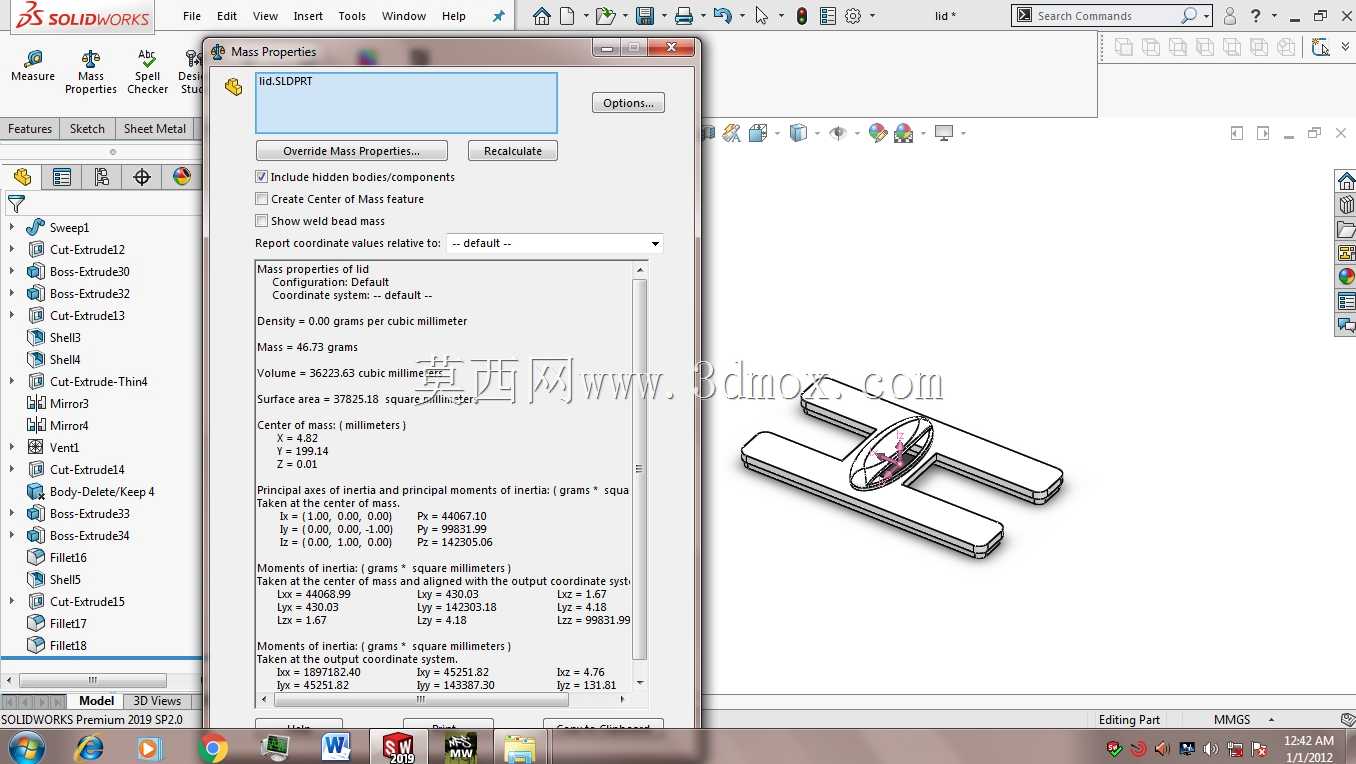Open the DisplayManager color ball tab
The image size is (1356, 764).
coord(181,177)
